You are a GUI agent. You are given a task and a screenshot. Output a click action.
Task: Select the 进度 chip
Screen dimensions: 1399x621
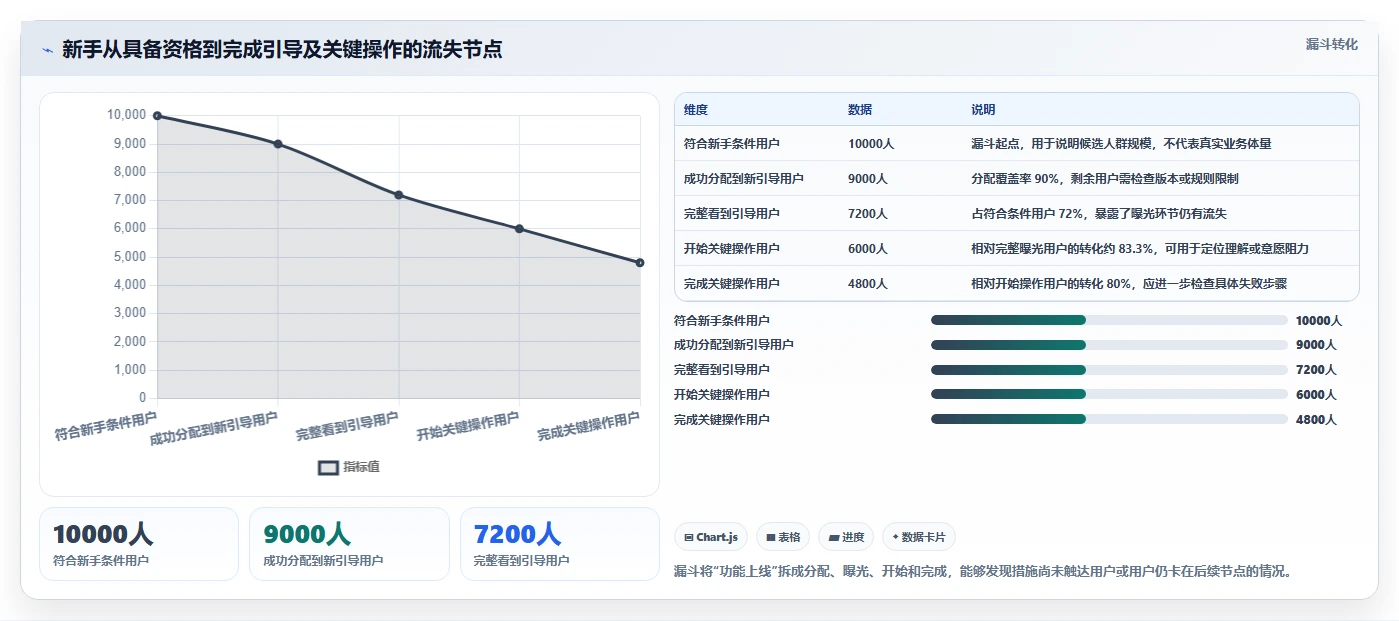coord(846,537)
